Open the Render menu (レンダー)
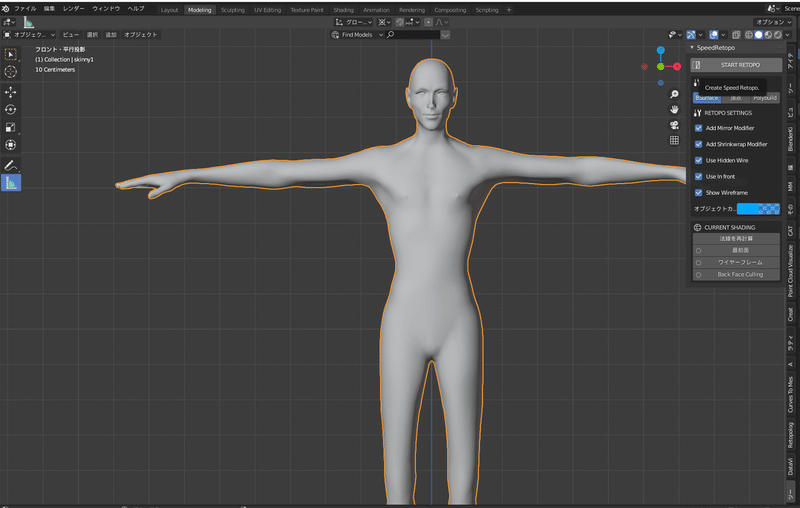 click(74, 8)
